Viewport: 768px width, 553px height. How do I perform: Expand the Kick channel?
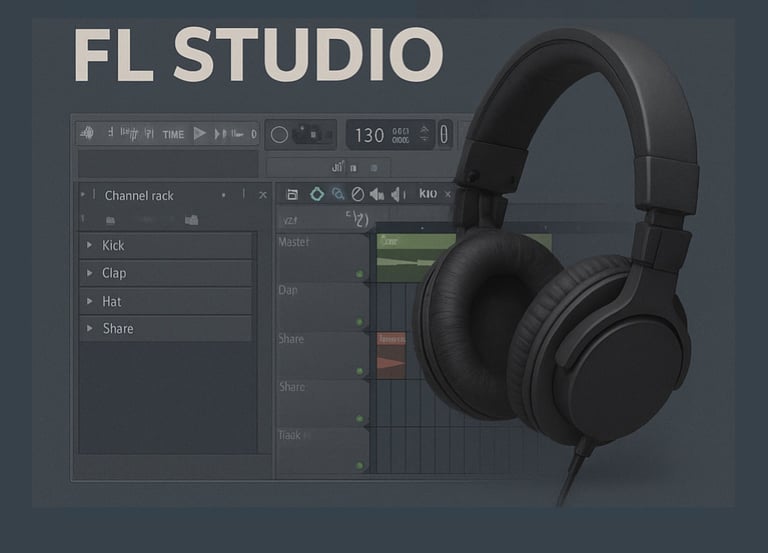pos(89,244)
